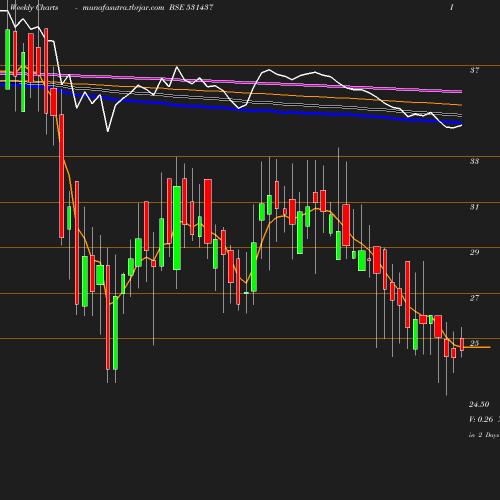Click the 'munafasutra.tbrjar.com' watermark text

tap(123, 8)
